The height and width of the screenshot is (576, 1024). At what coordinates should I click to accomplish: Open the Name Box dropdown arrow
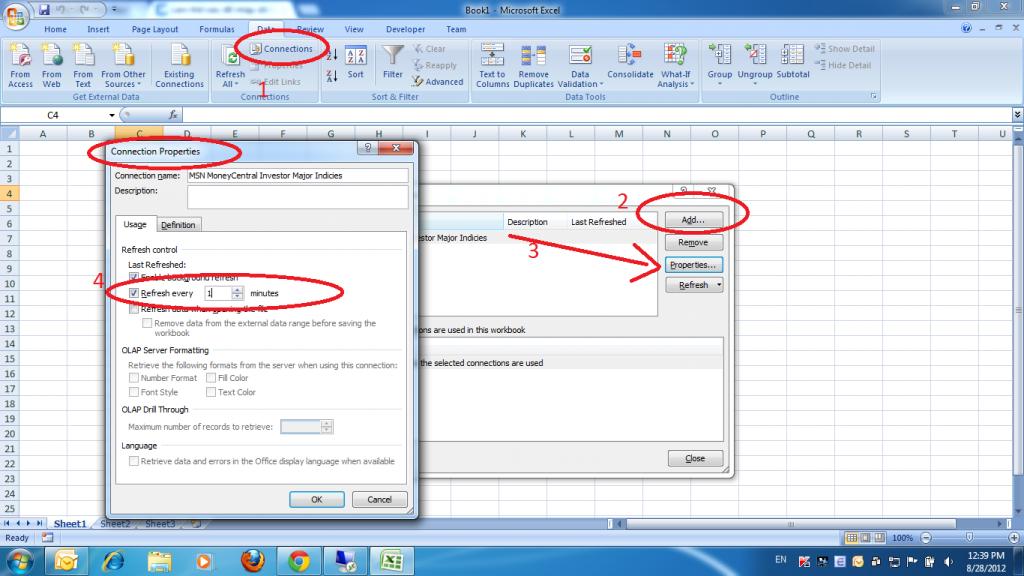tap(112, 115)
